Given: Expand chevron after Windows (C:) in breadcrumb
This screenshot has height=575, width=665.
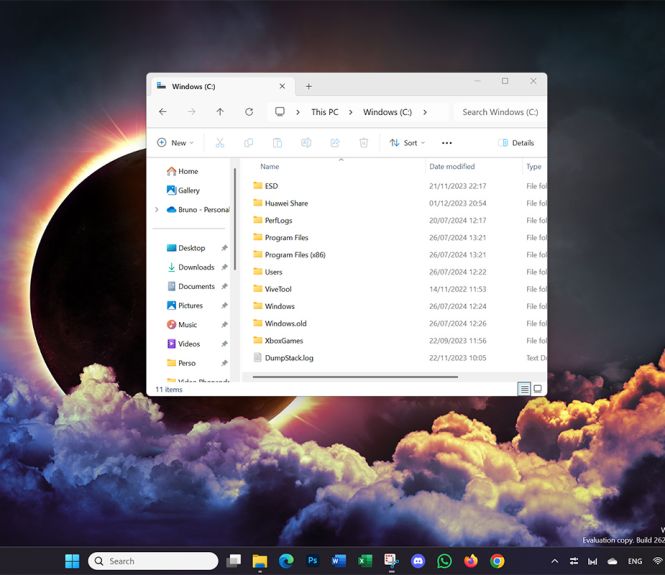Looking at the screenshot, I should [425, 112].
